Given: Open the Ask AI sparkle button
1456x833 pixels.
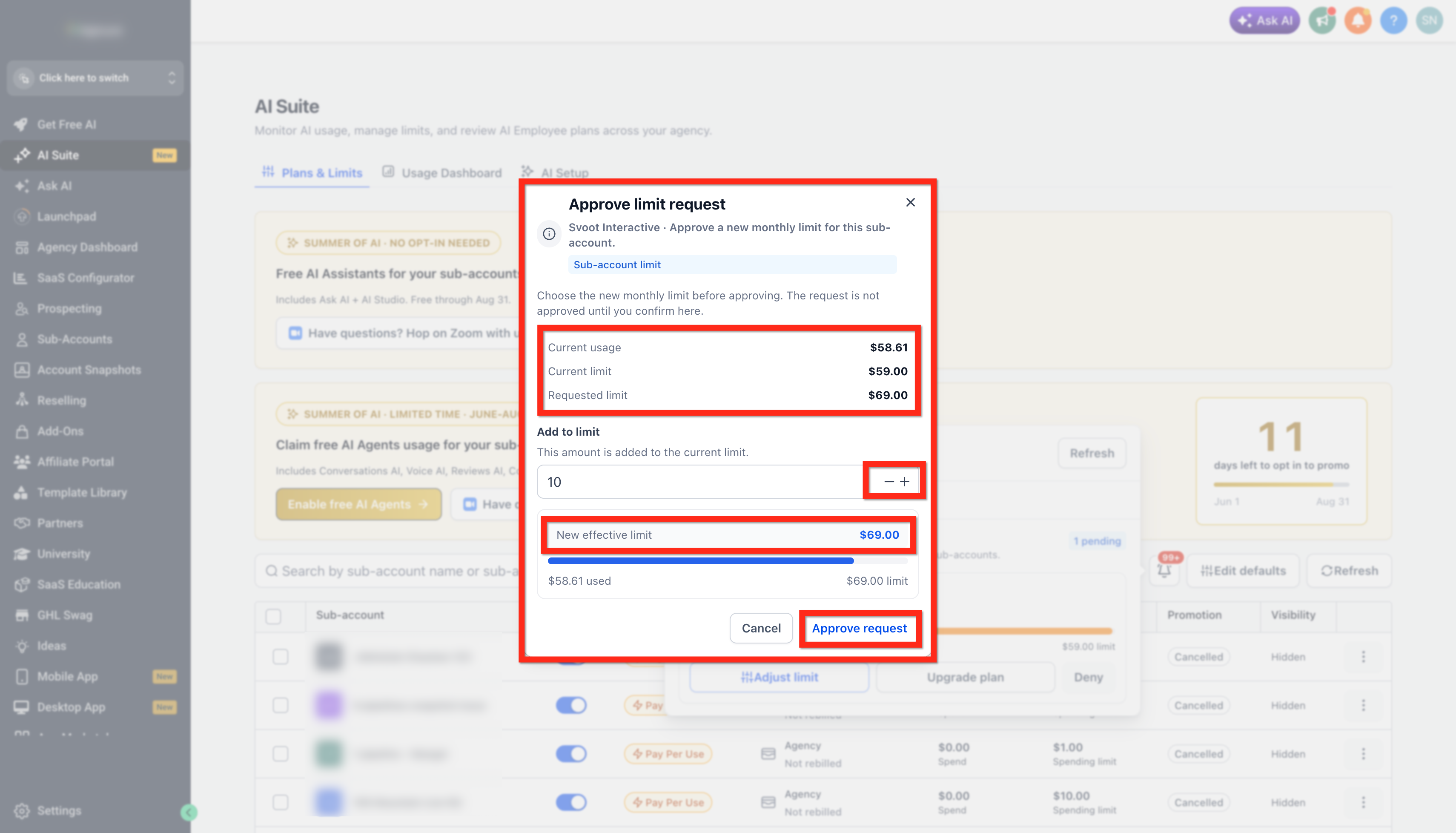Looking at the screenshot, I should [1264, 21].
